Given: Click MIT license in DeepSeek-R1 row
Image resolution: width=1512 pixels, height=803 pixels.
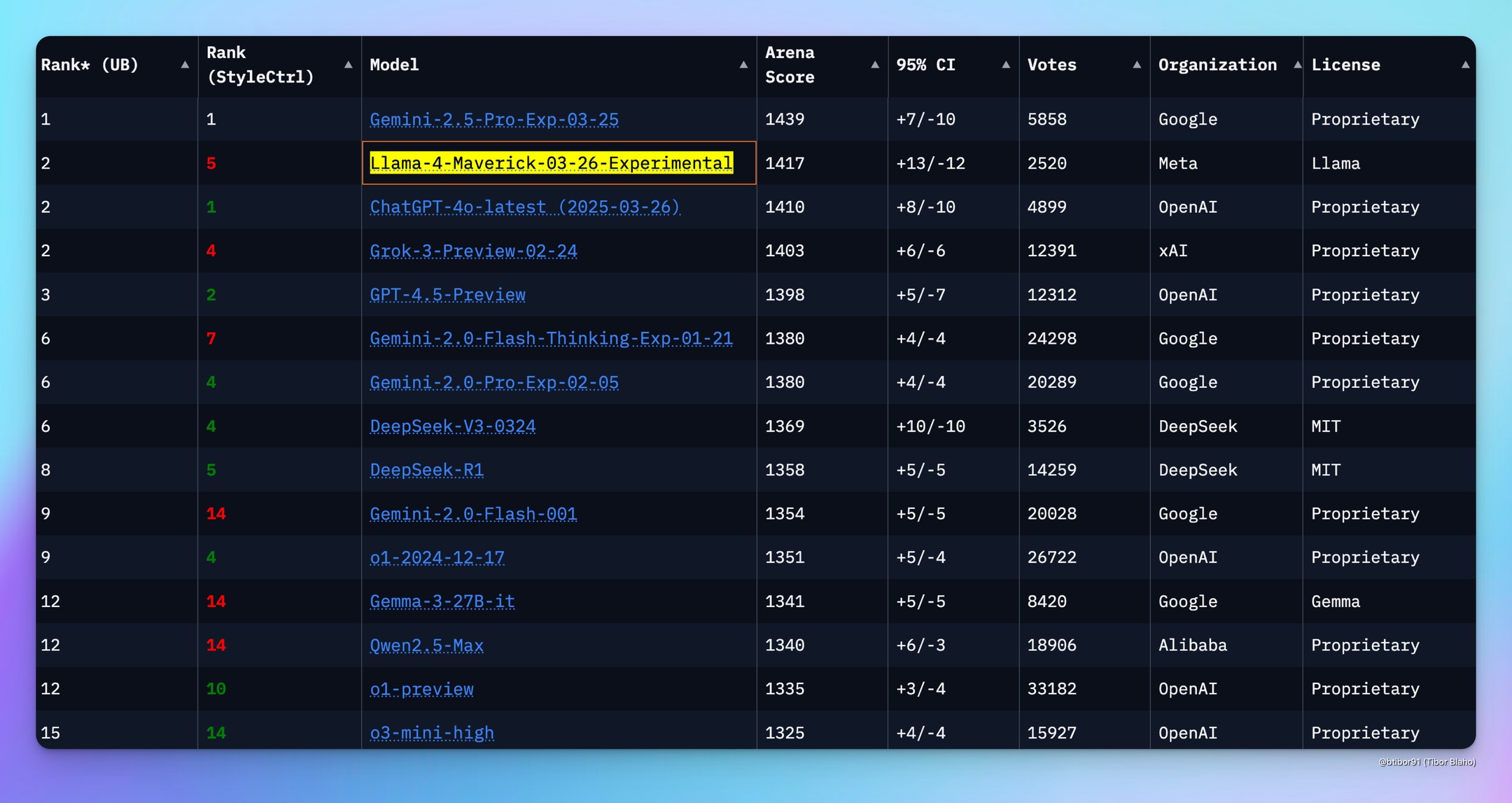Looking at the screenshot, I should coord(1326,470).
